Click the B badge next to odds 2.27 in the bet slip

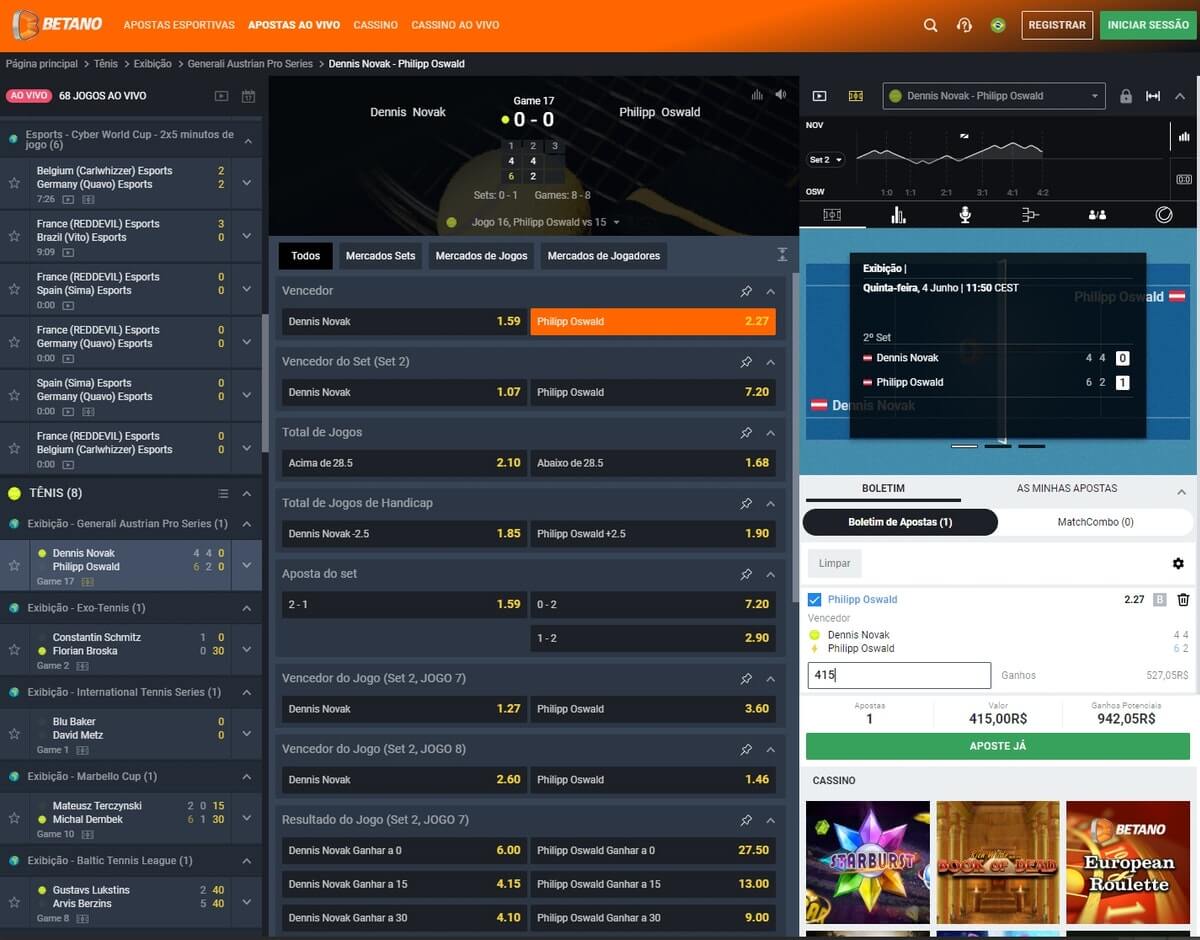pyautogui.click(x=1160, y=600)
